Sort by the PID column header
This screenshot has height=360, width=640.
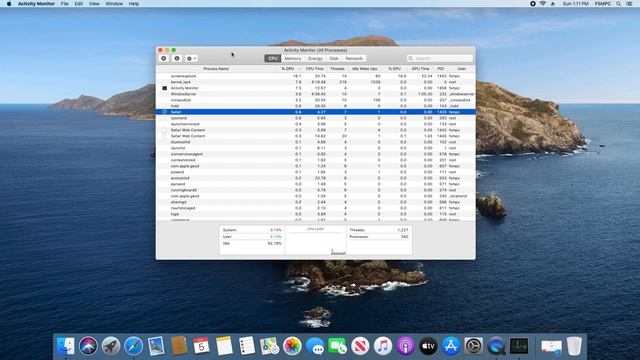click(440, 69)
